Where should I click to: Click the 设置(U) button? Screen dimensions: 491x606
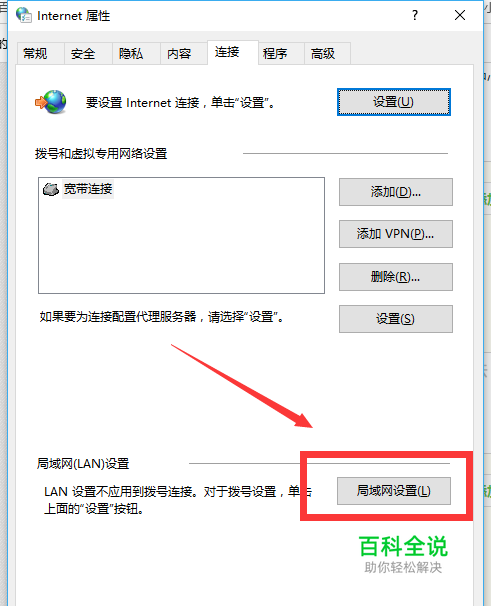point(394,102)
